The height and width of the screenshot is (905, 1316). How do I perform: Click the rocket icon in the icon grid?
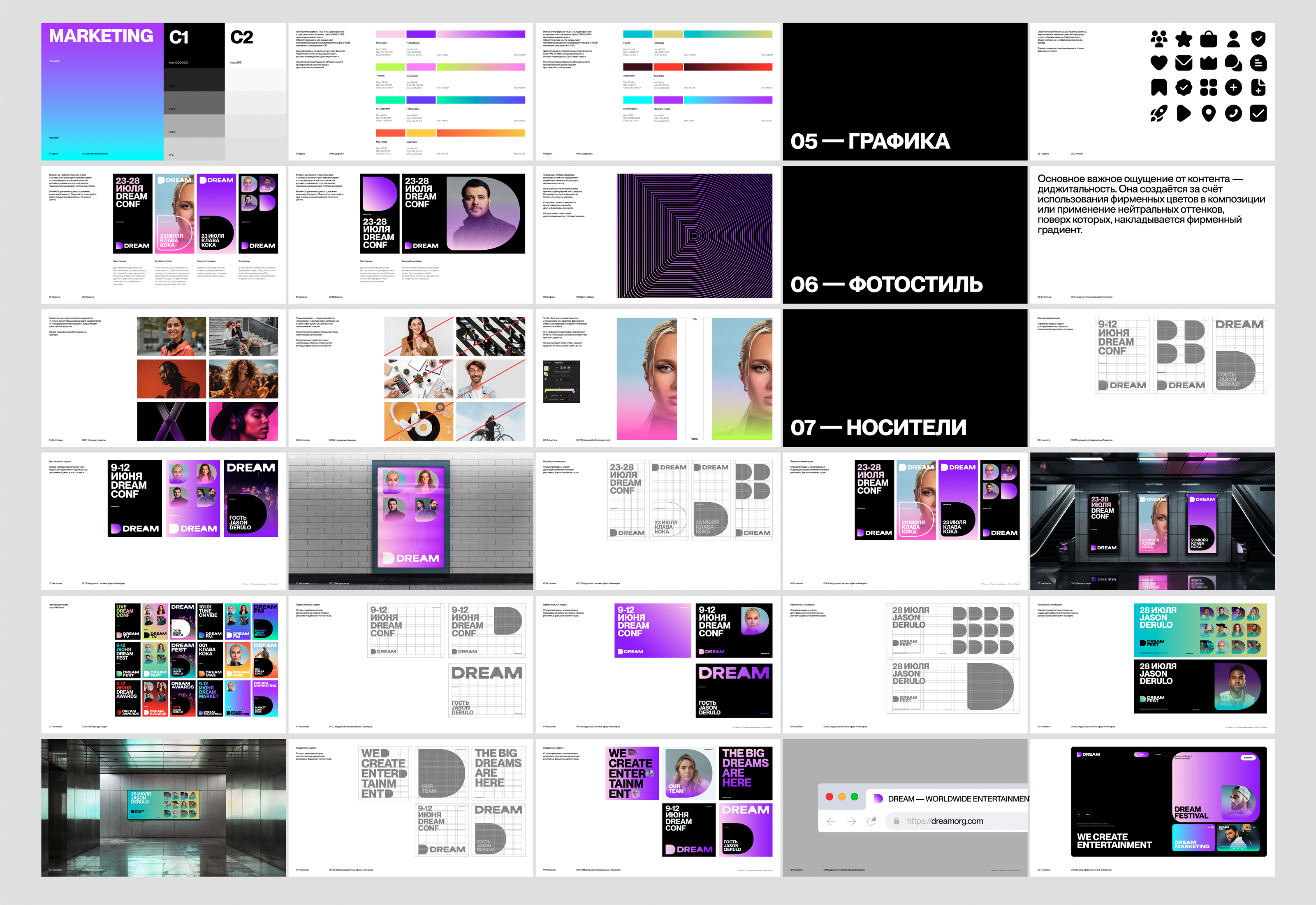tap(1158, 114)
